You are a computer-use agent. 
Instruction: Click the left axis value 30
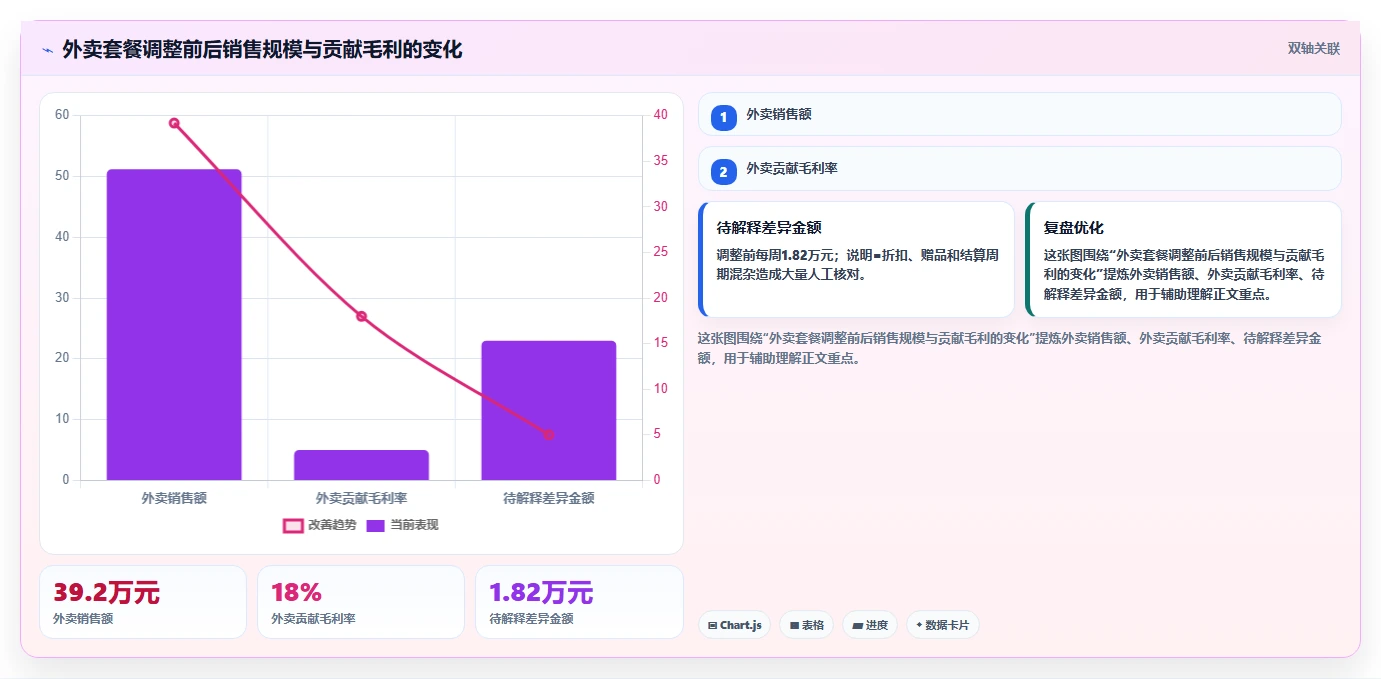[x=62, y=298]
